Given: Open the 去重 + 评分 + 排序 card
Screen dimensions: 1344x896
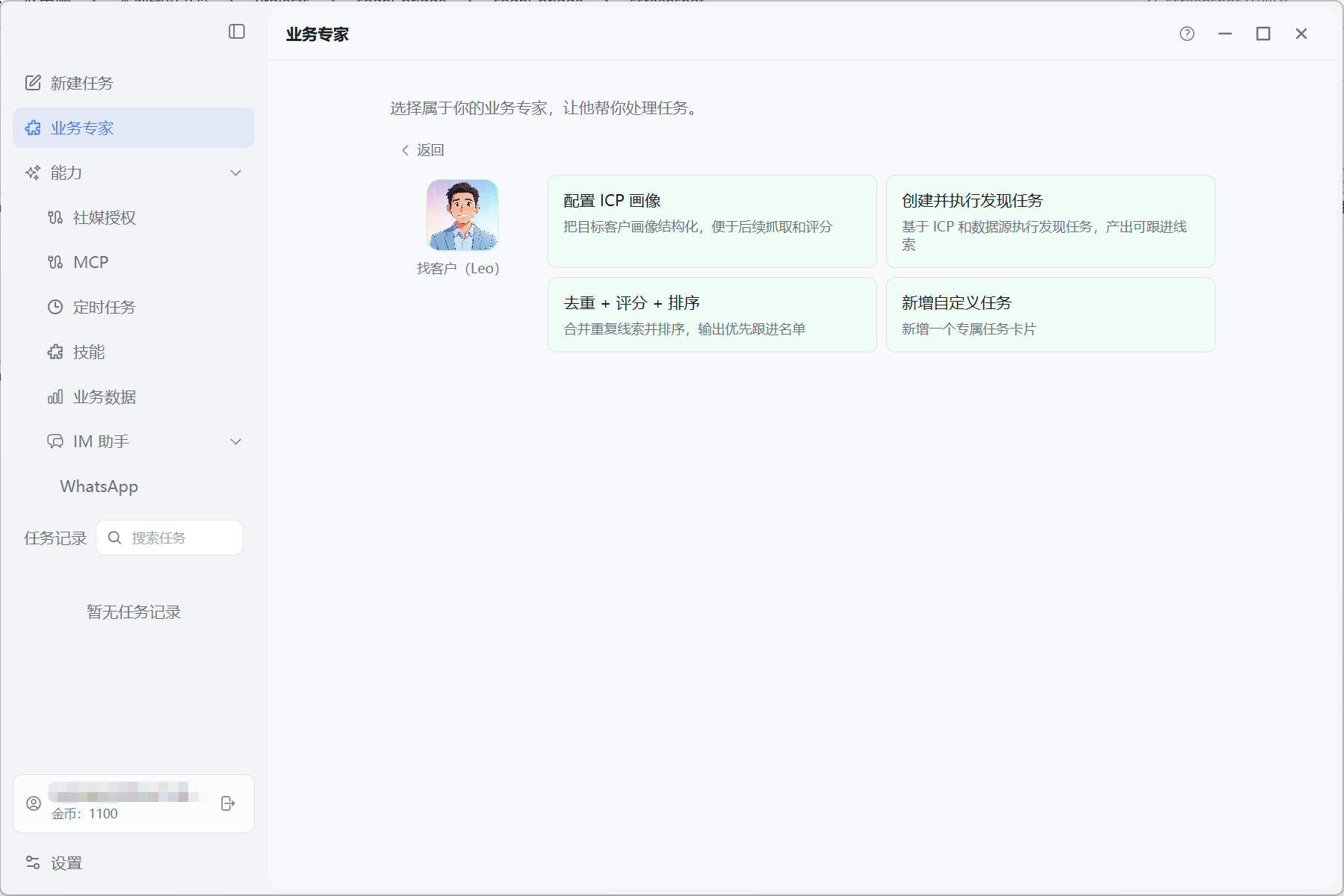Looking at the screenshot, I should coord(712,314).
